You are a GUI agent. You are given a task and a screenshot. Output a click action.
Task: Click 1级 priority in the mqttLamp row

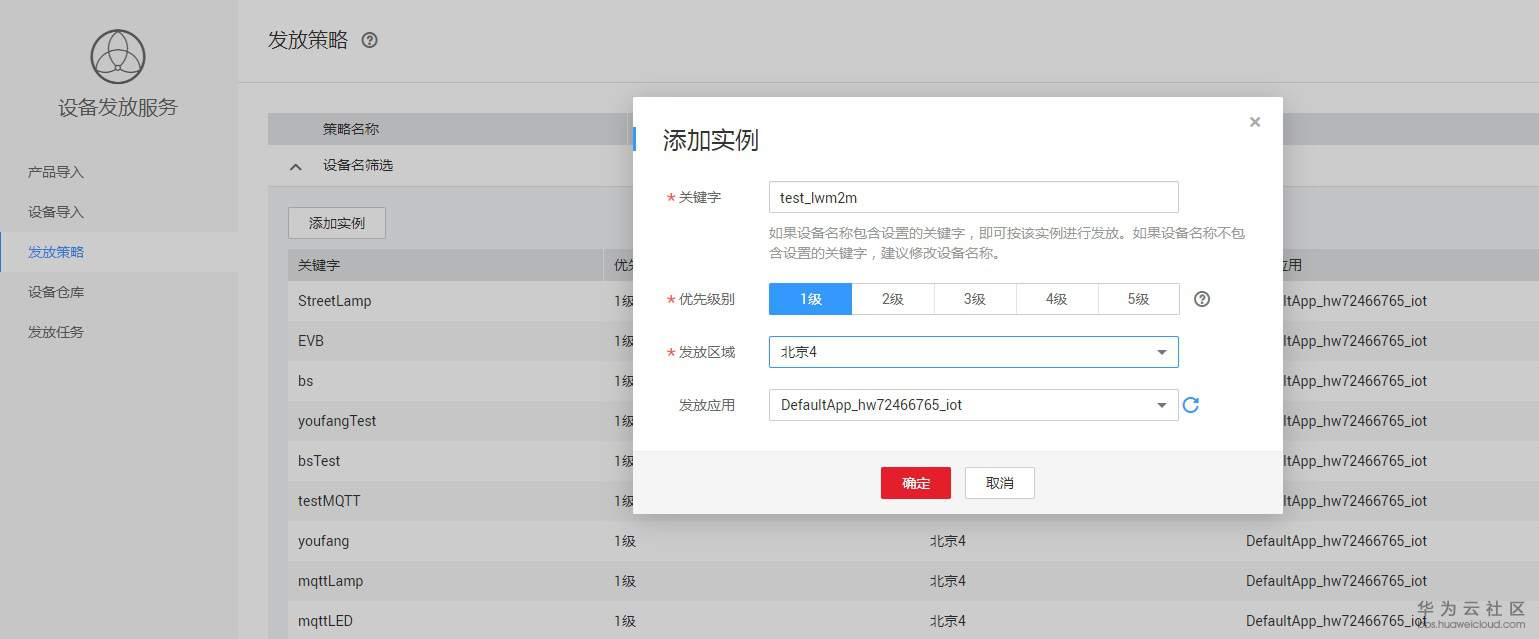pyautogui.click(x=625, y=581)
